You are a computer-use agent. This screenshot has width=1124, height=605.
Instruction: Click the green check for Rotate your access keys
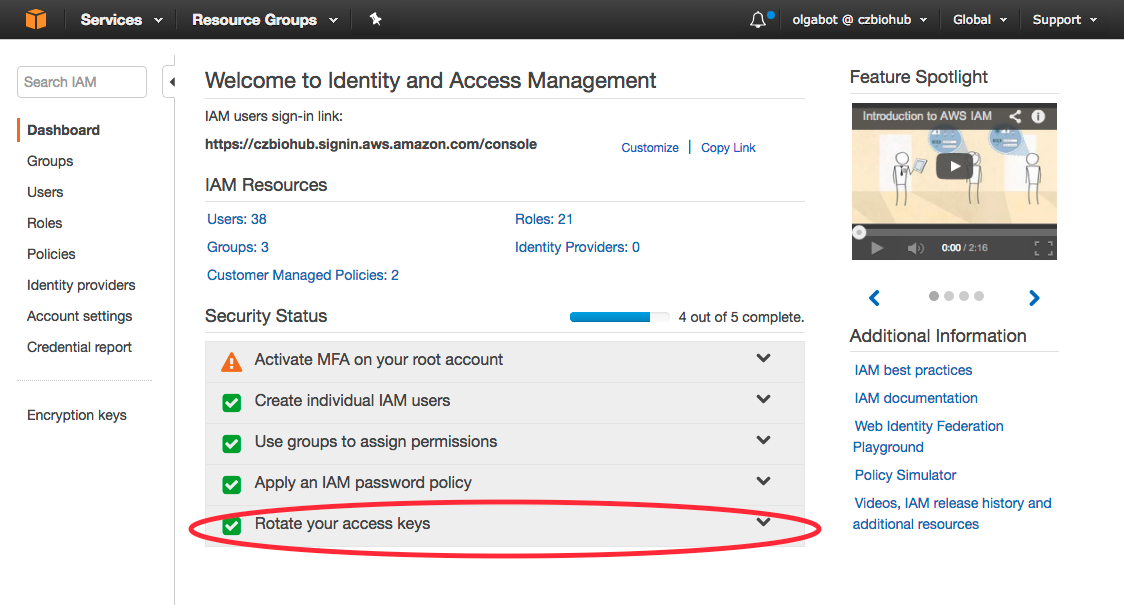[231, 525]
